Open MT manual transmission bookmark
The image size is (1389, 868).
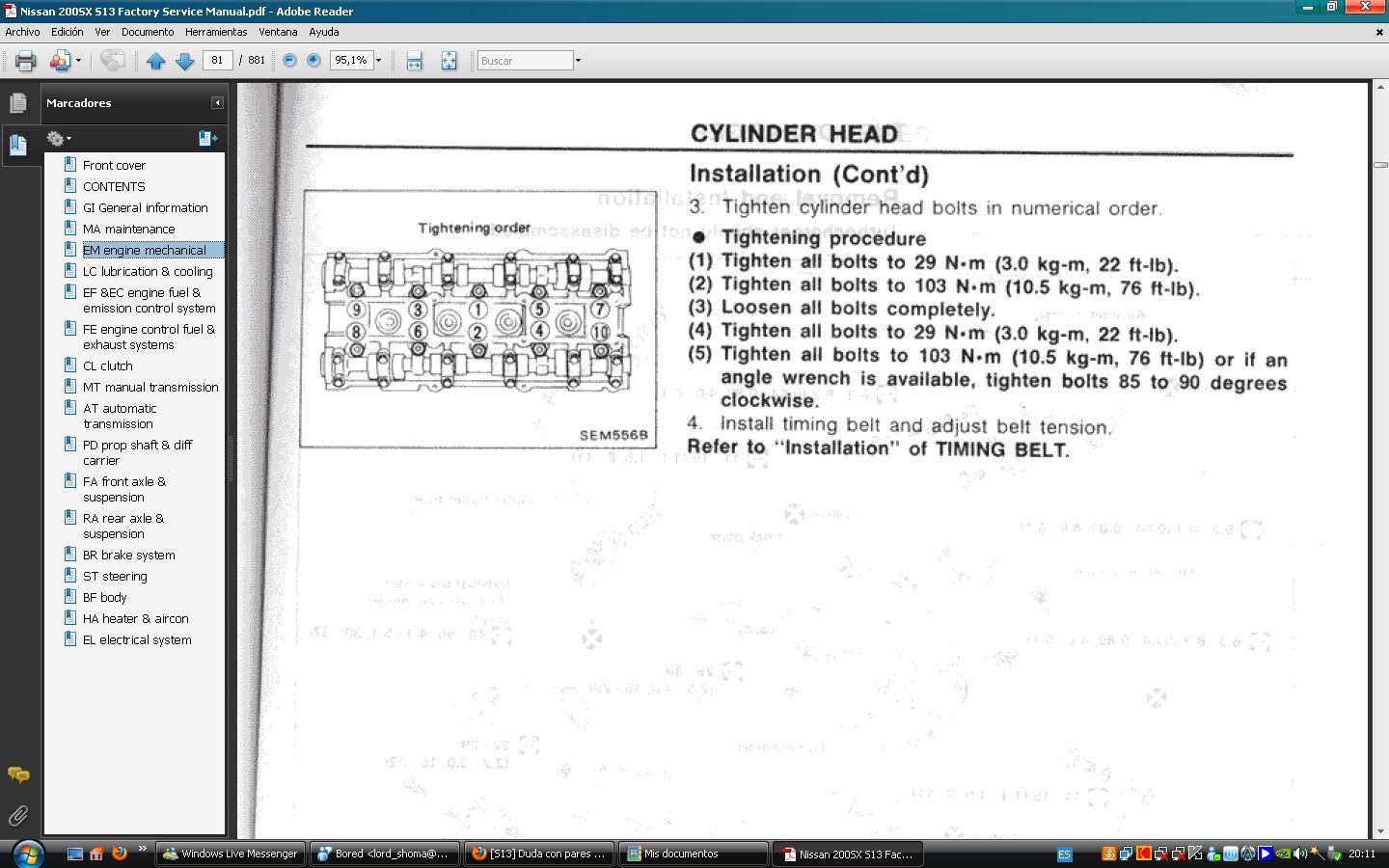click(x=150, y=387)
